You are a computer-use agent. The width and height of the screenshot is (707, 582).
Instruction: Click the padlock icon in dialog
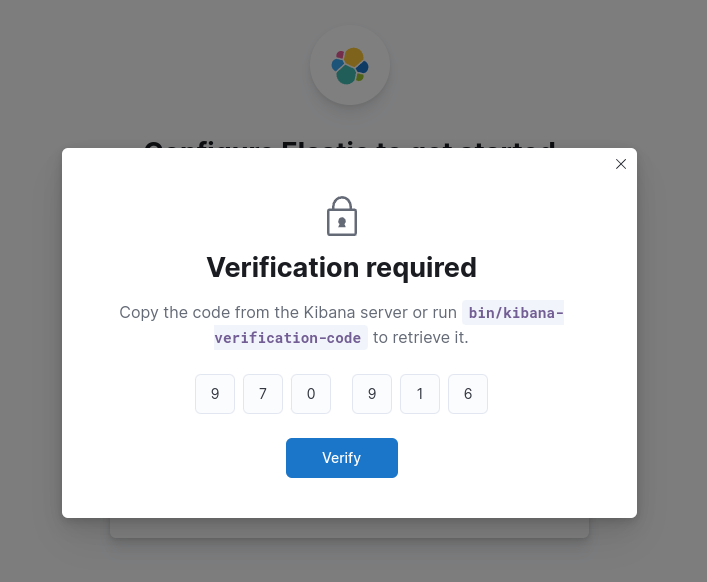[x=342, y=216]
